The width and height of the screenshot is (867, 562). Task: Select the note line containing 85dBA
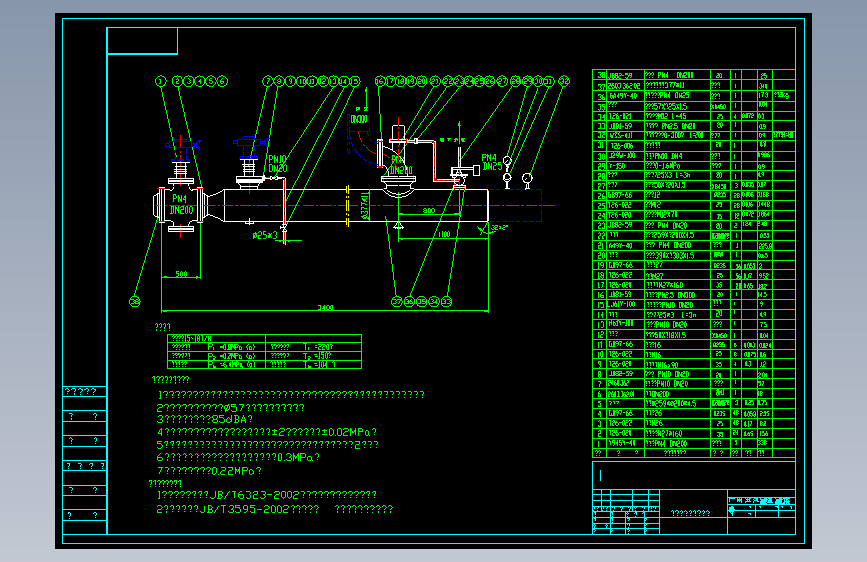pos(205,419)
